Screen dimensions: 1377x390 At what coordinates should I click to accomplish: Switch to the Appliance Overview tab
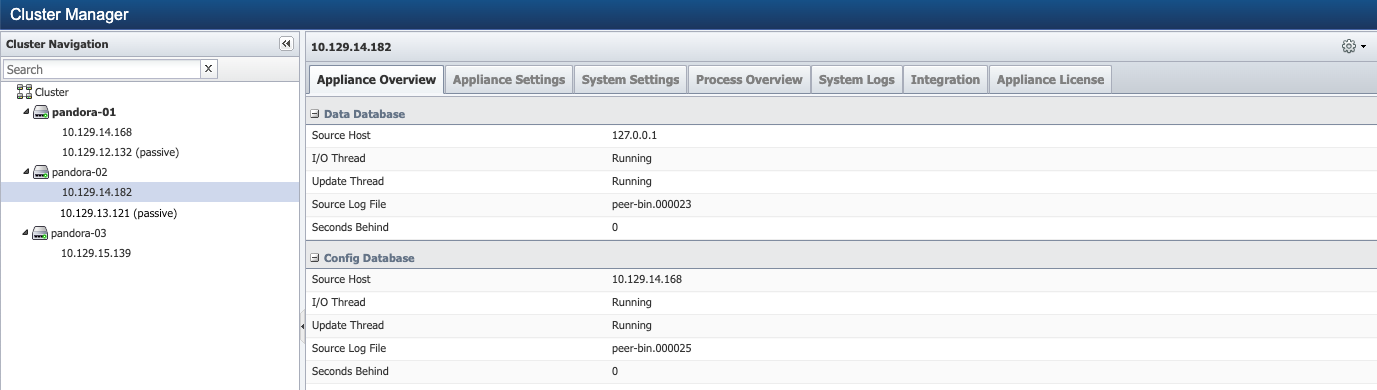pyautogui.click(x=376, y=80)
